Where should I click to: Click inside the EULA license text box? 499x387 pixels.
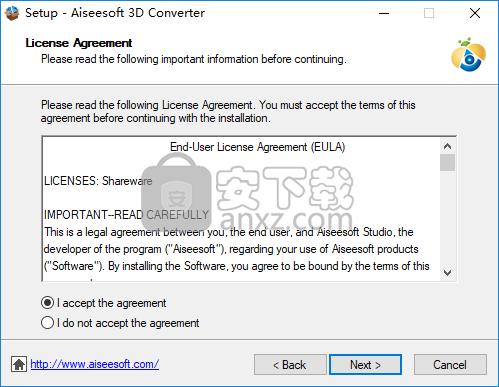tap(241, 209)
